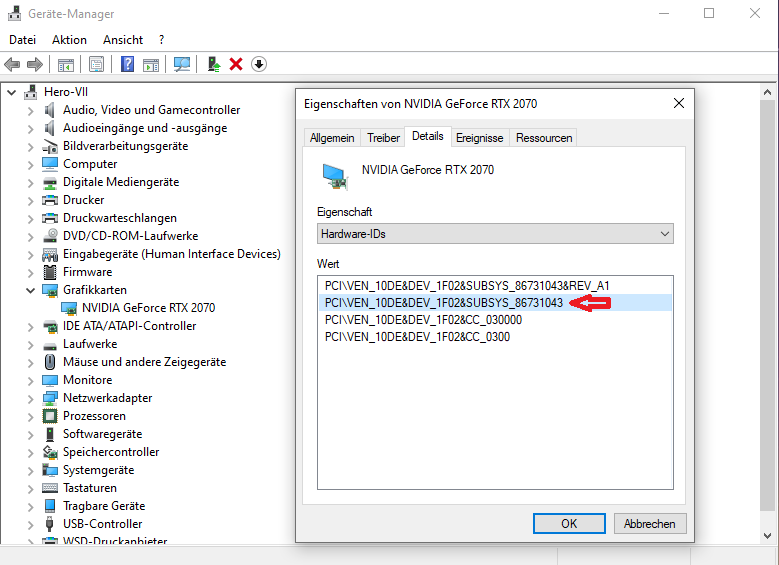
Task: Select the Details tab
Action: point(428,136)
